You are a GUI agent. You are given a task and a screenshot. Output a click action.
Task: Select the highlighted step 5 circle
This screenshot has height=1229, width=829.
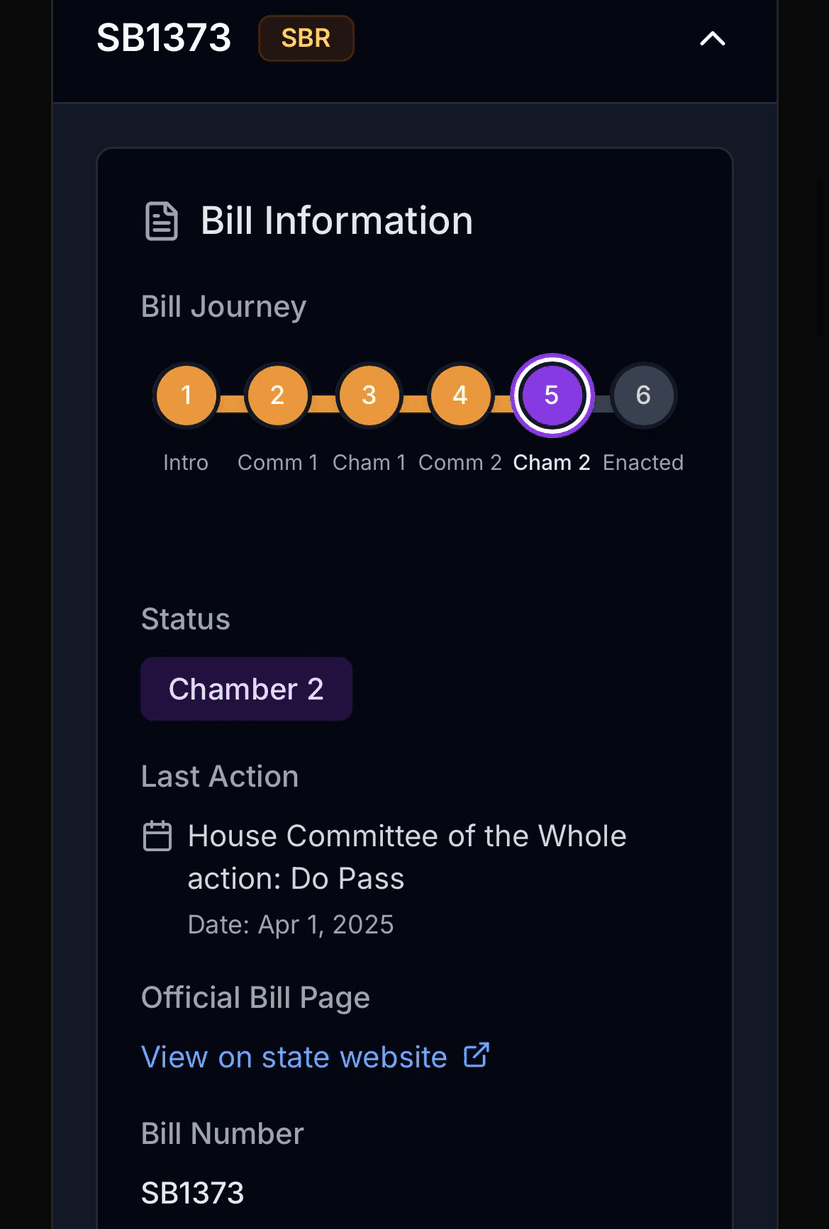[551, 395]
